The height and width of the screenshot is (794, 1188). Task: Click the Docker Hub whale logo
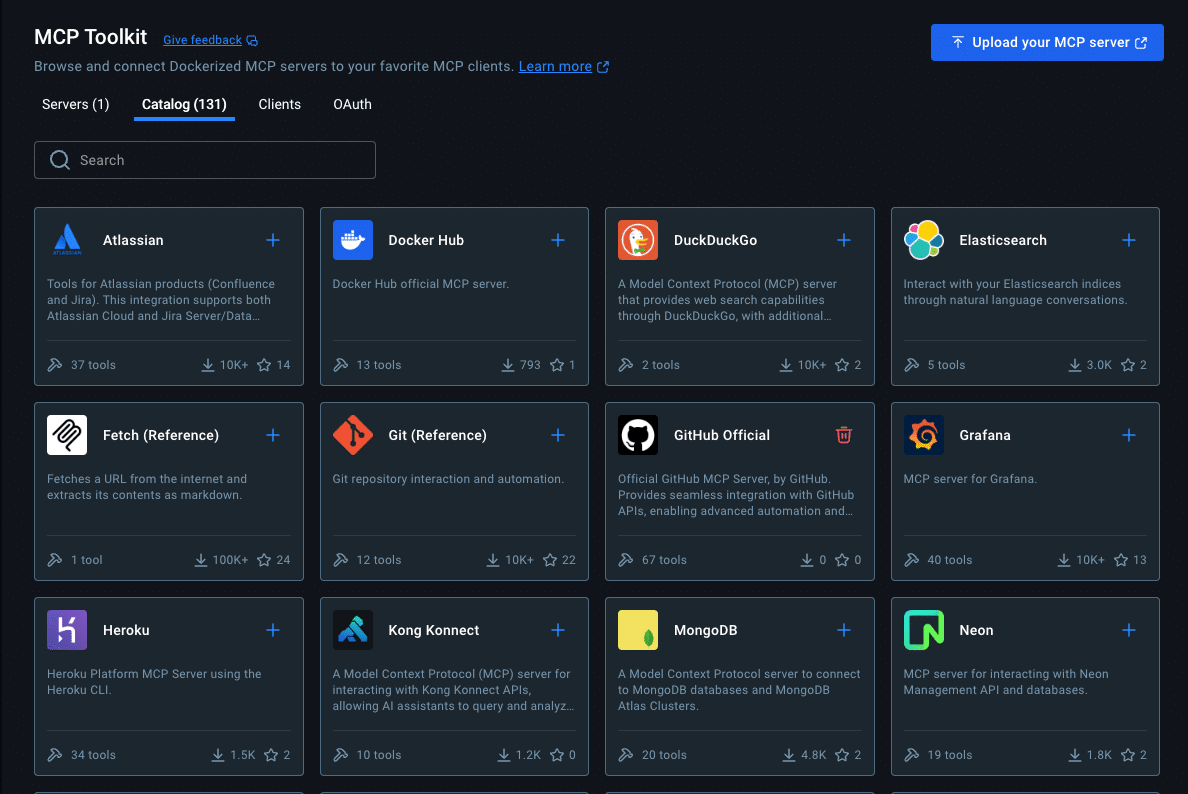352,240
